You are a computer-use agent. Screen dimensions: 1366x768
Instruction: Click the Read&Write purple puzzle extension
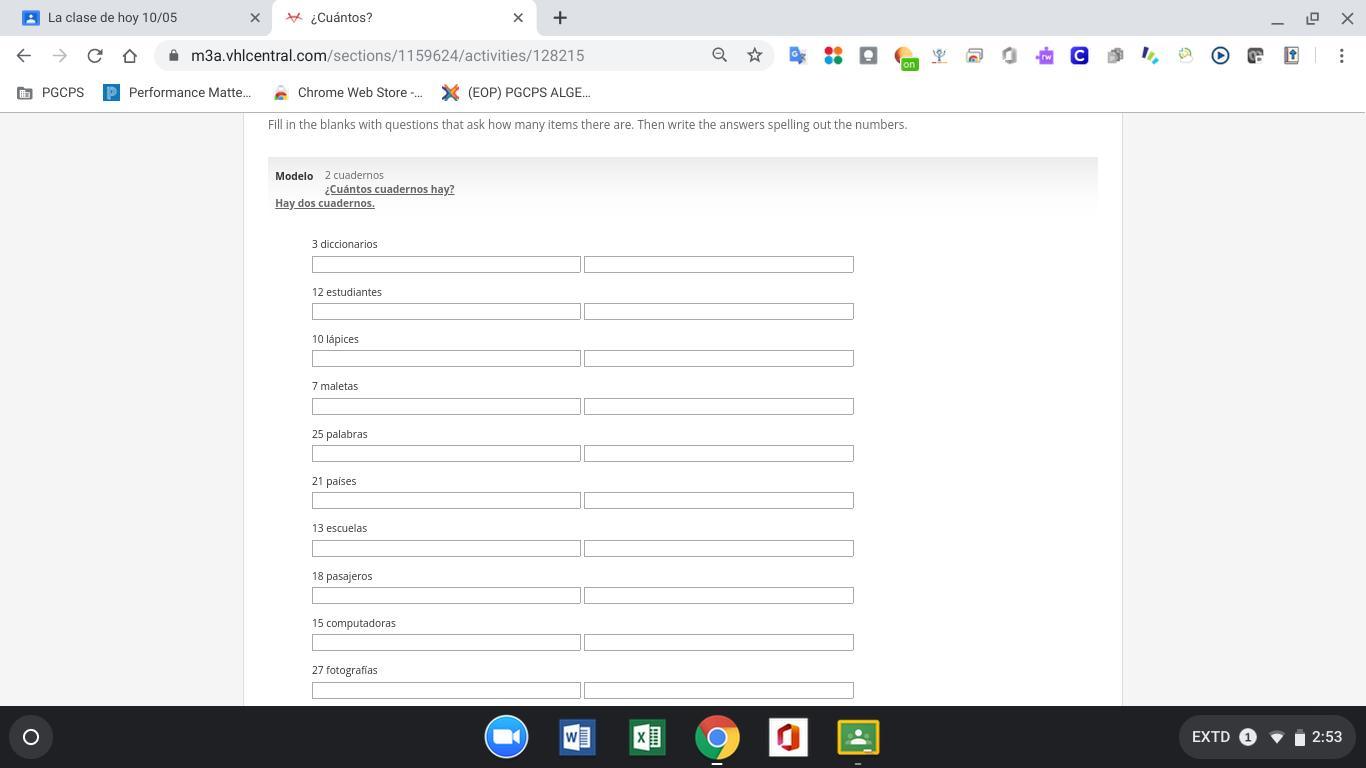[x=1044, y=56]
